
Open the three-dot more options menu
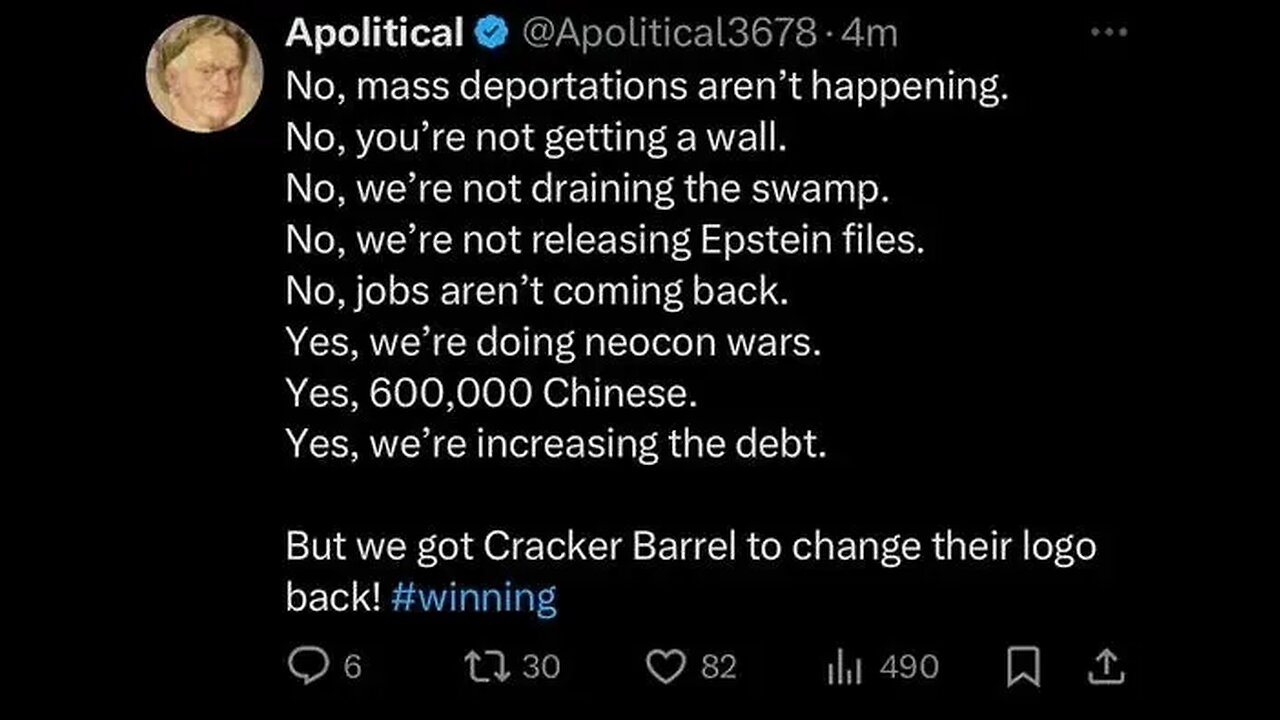1108,32
